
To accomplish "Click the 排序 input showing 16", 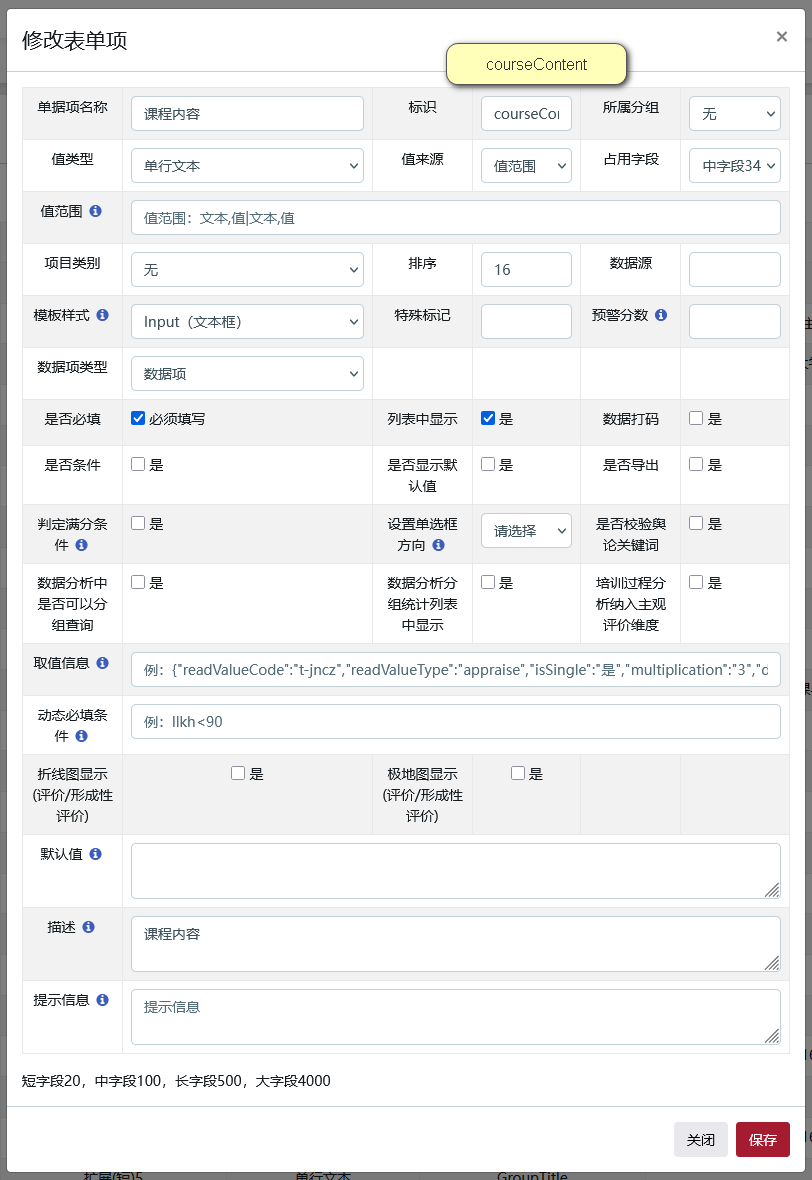I will 526,269.
